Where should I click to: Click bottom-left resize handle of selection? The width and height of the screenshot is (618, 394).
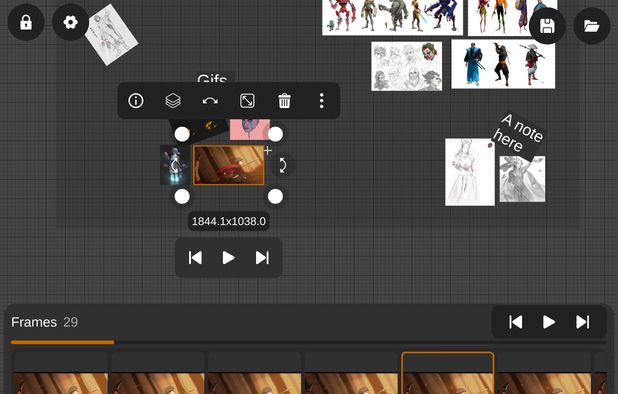pyautogui.click(x=182, y=197)
